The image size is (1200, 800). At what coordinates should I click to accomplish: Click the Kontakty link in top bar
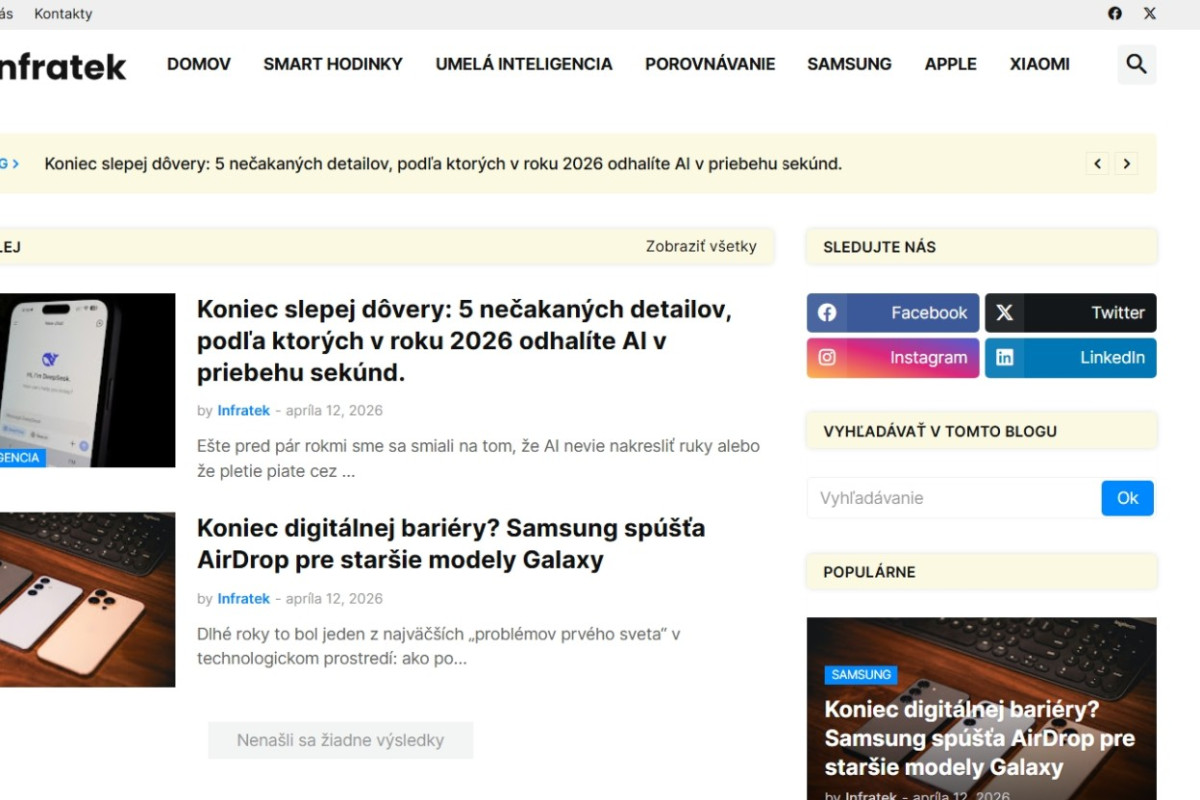(x=63, y=14)
